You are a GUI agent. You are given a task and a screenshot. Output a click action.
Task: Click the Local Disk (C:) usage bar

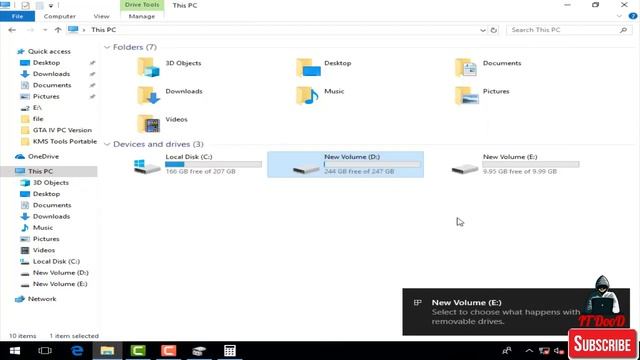coord(213,164)
